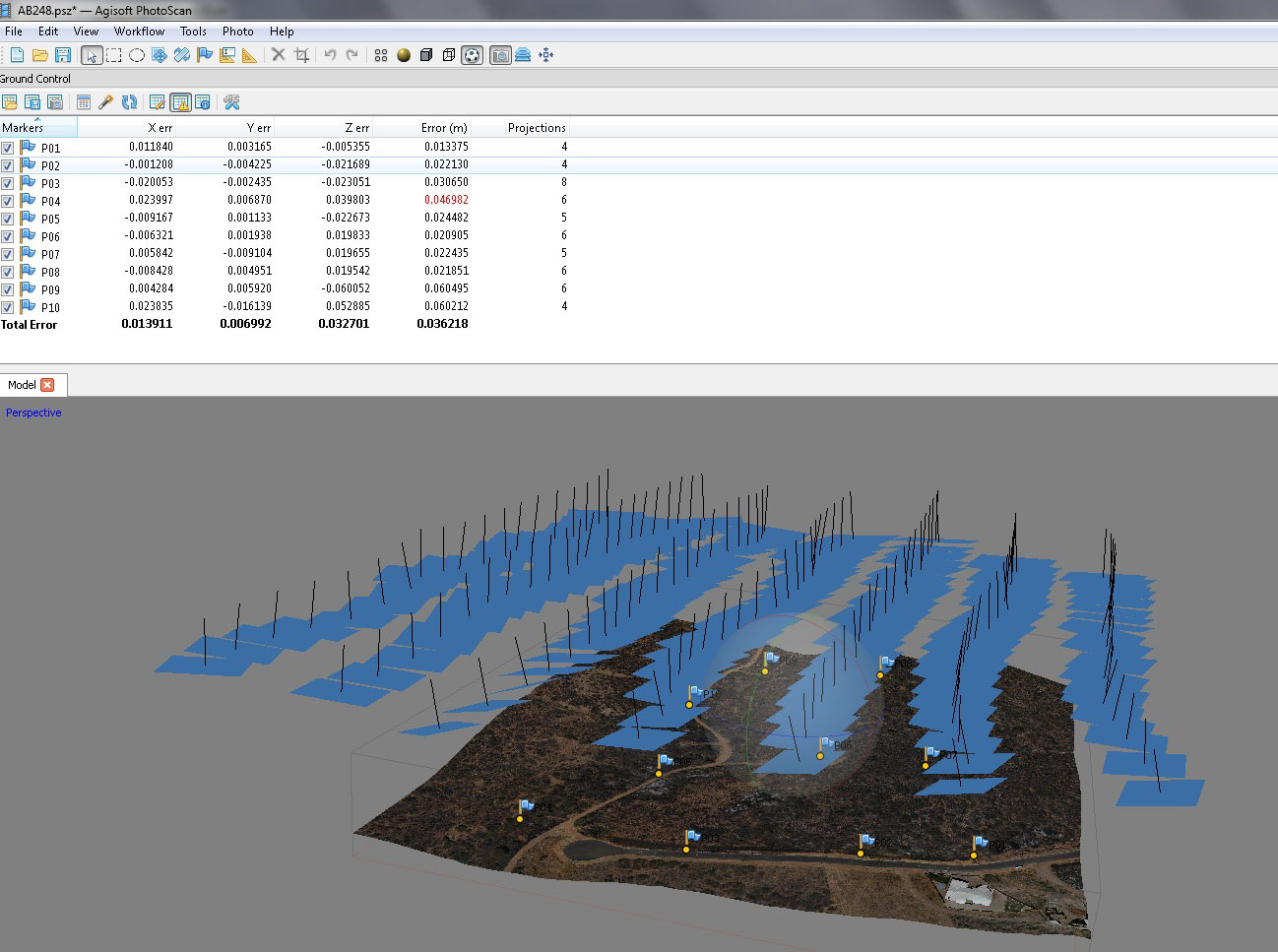Open Ground Control settings wrench icon
The width and height of the screenshot is (1278, 952).
click(x=232, y=102)
